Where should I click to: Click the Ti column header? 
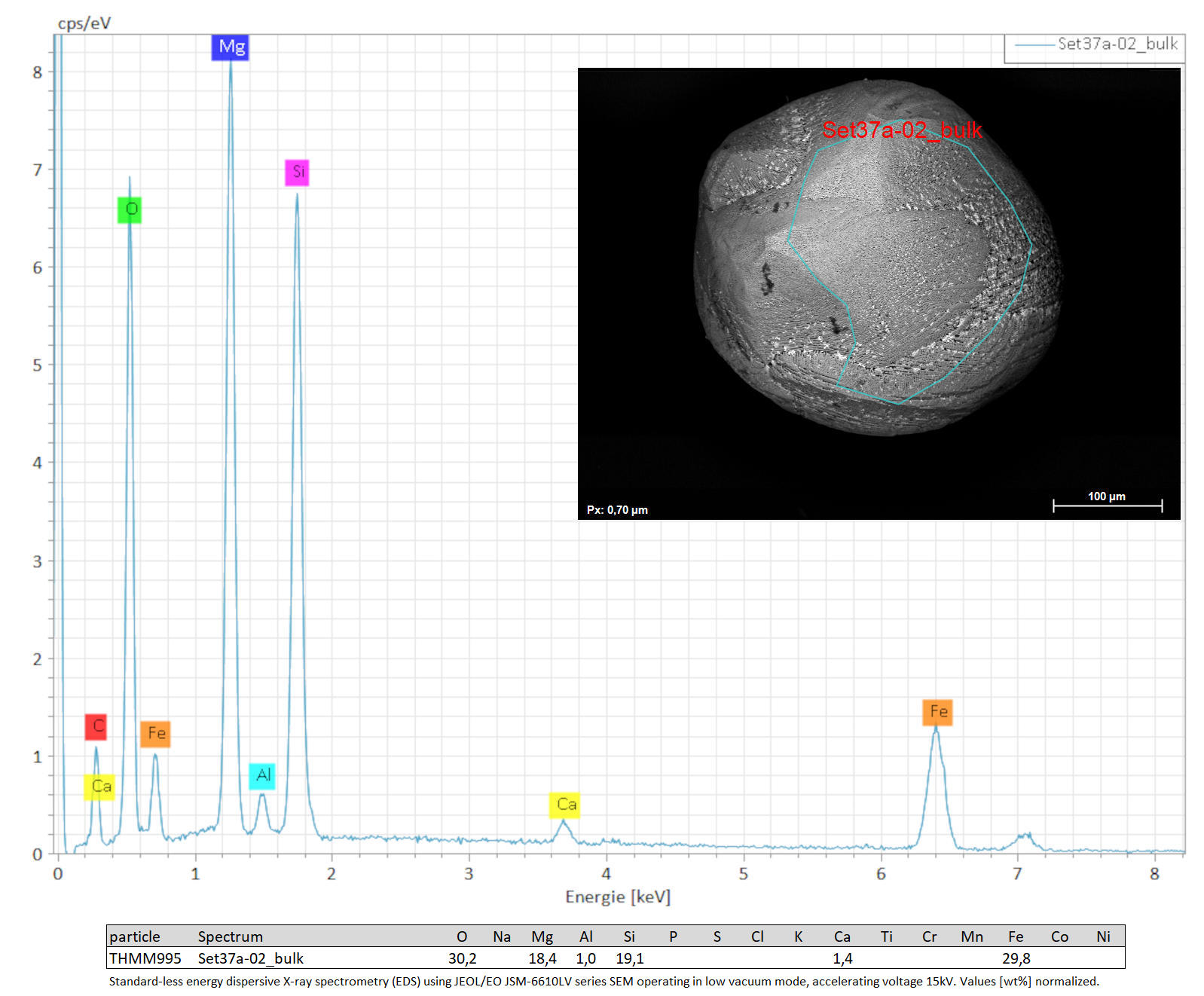[886, 936]
